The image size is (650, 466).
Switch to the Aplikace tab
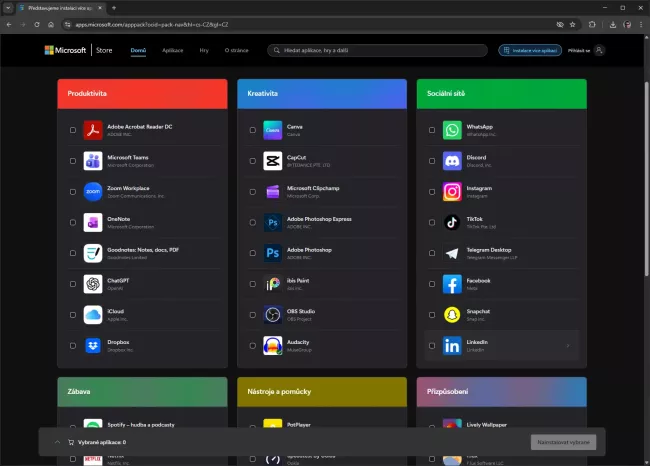(172, 50)
